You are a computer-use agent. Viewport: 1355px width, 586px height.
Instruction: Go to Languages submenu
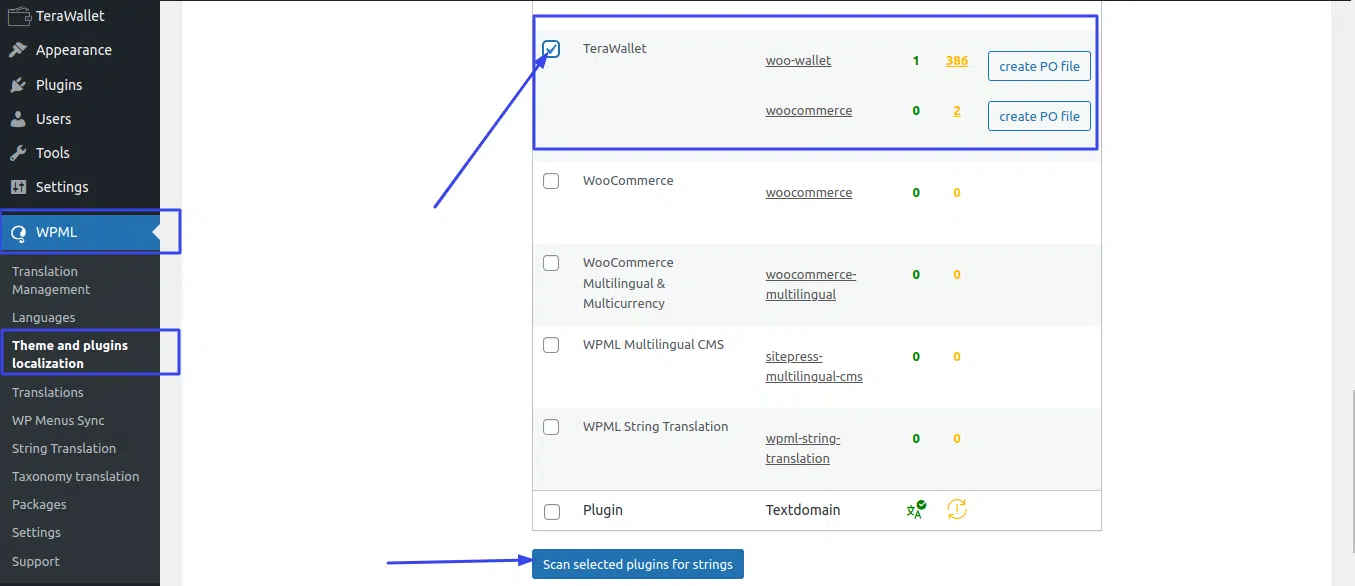pos(43,317)
